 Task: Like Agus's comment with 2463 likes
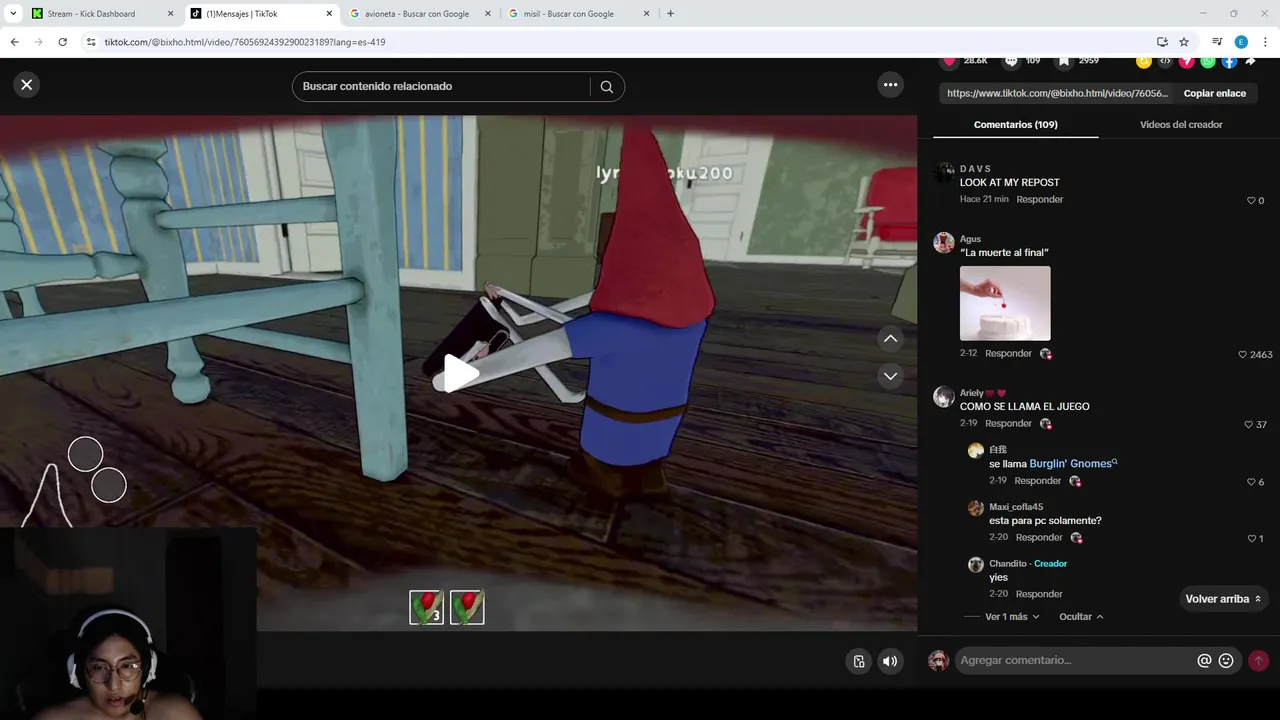pos(1243,355)
